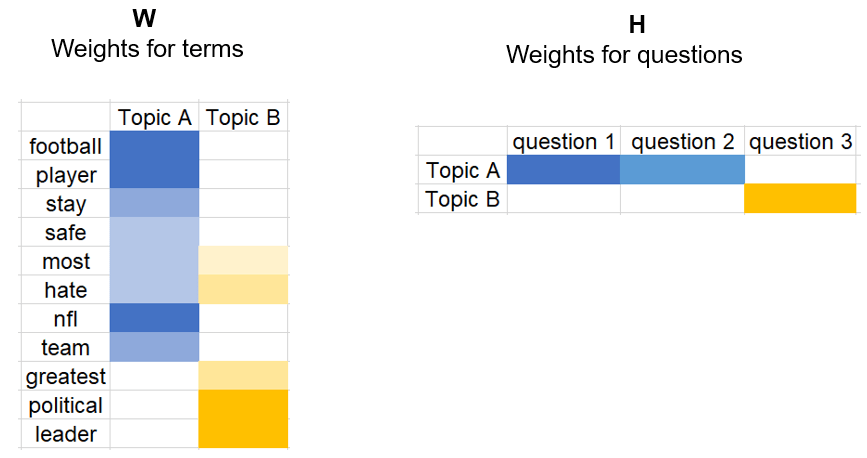Select the 'greatest' term cell

point(65,377)
